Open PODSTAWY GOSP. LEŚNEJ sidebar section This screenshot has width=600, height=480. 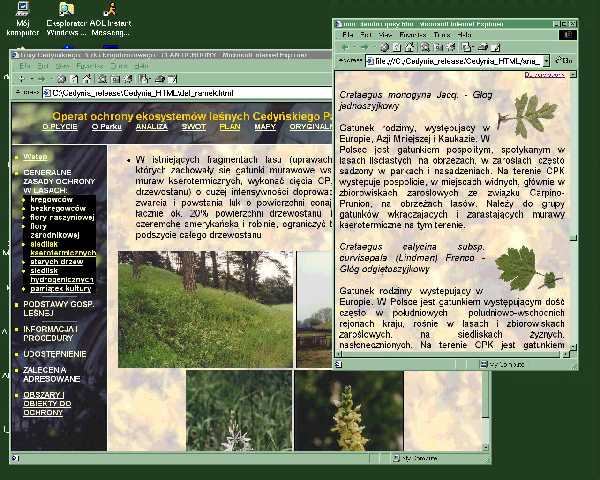(x=59, y=309)
